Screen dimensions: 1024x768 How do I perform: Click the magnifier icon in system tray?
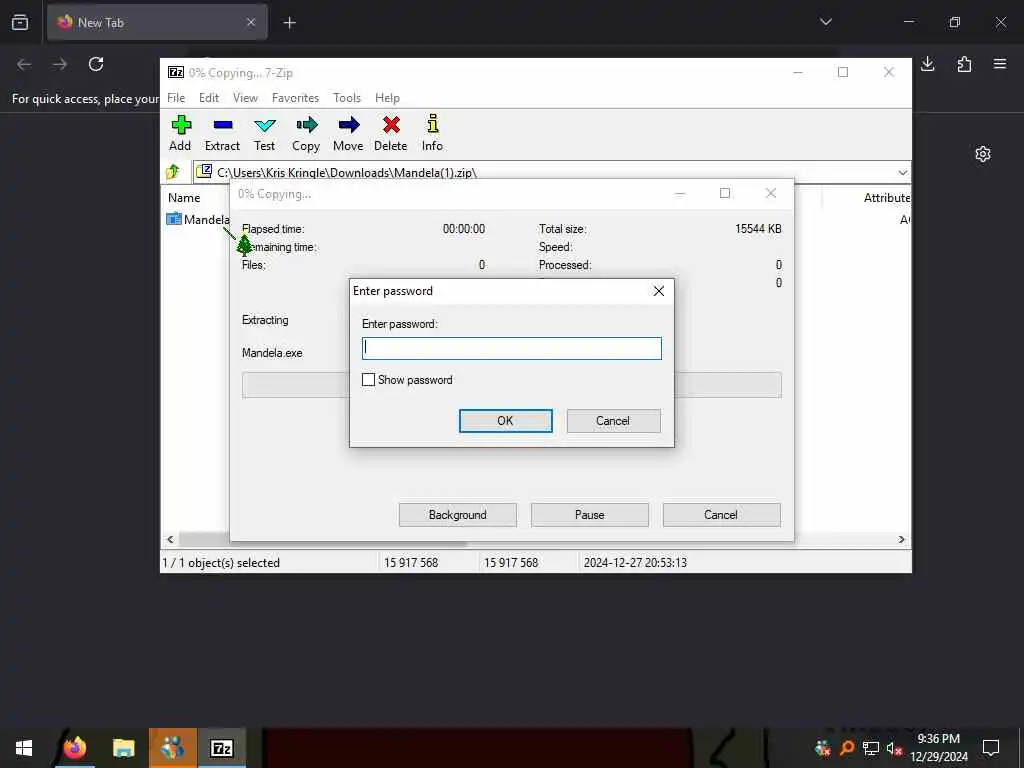[847, 748]
